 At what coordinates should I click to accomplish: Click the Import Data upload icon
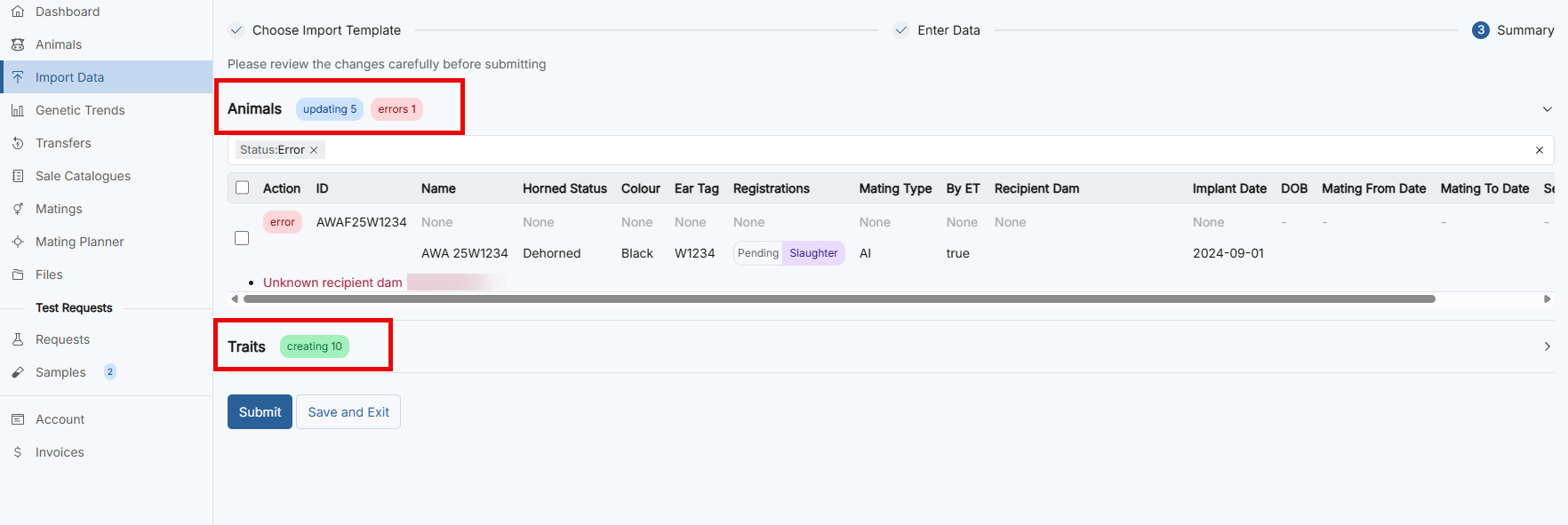tap(18, 77)
